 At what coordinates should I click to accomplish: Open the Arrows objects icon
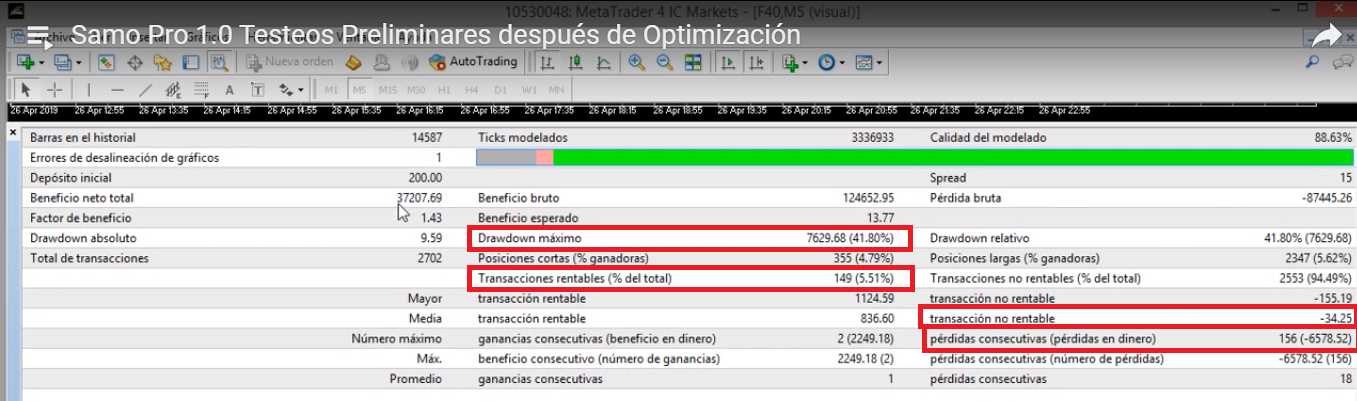[285, 89]
